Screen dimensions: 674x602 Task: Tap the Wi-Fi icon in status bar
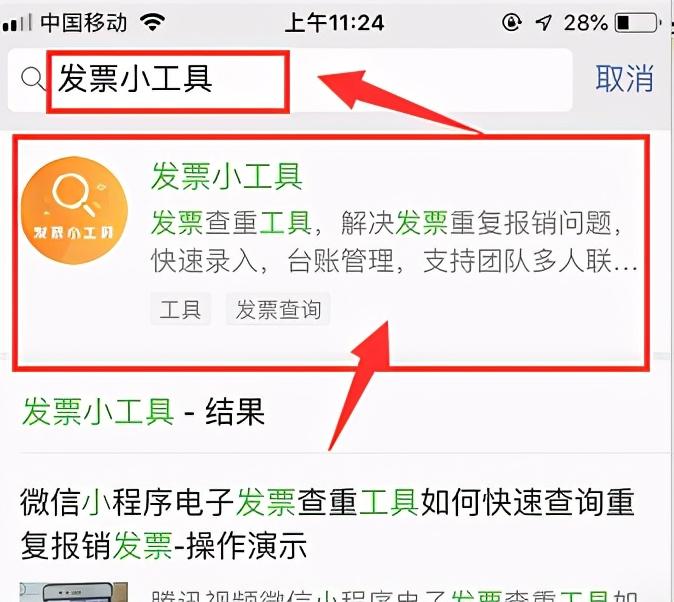(x=153, y=22)
